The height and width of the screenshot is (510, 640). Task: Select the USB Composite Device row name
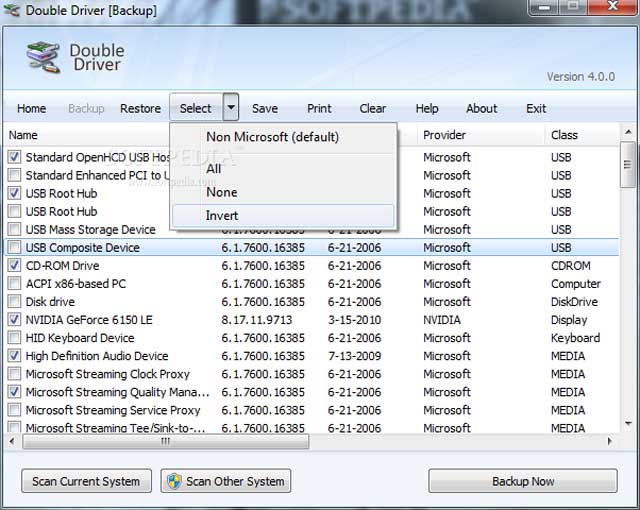click(x=82, y=247)
